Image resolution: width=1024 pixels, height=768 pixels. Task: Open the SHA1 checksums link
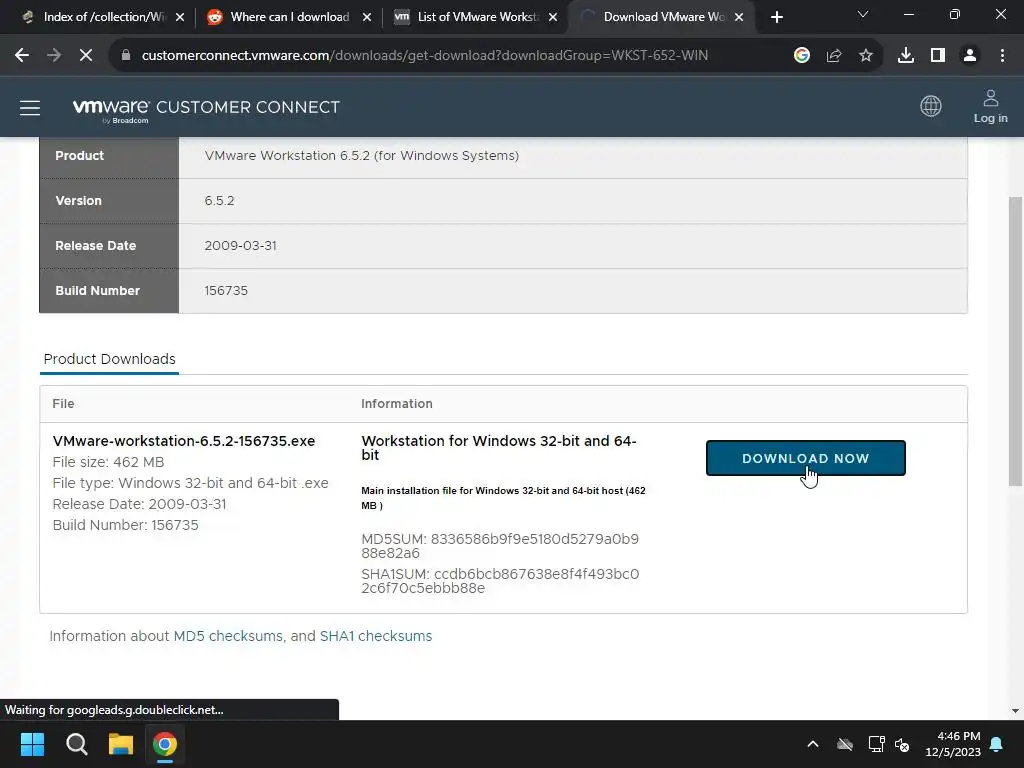pyautogui.click(x=376, y=636)
